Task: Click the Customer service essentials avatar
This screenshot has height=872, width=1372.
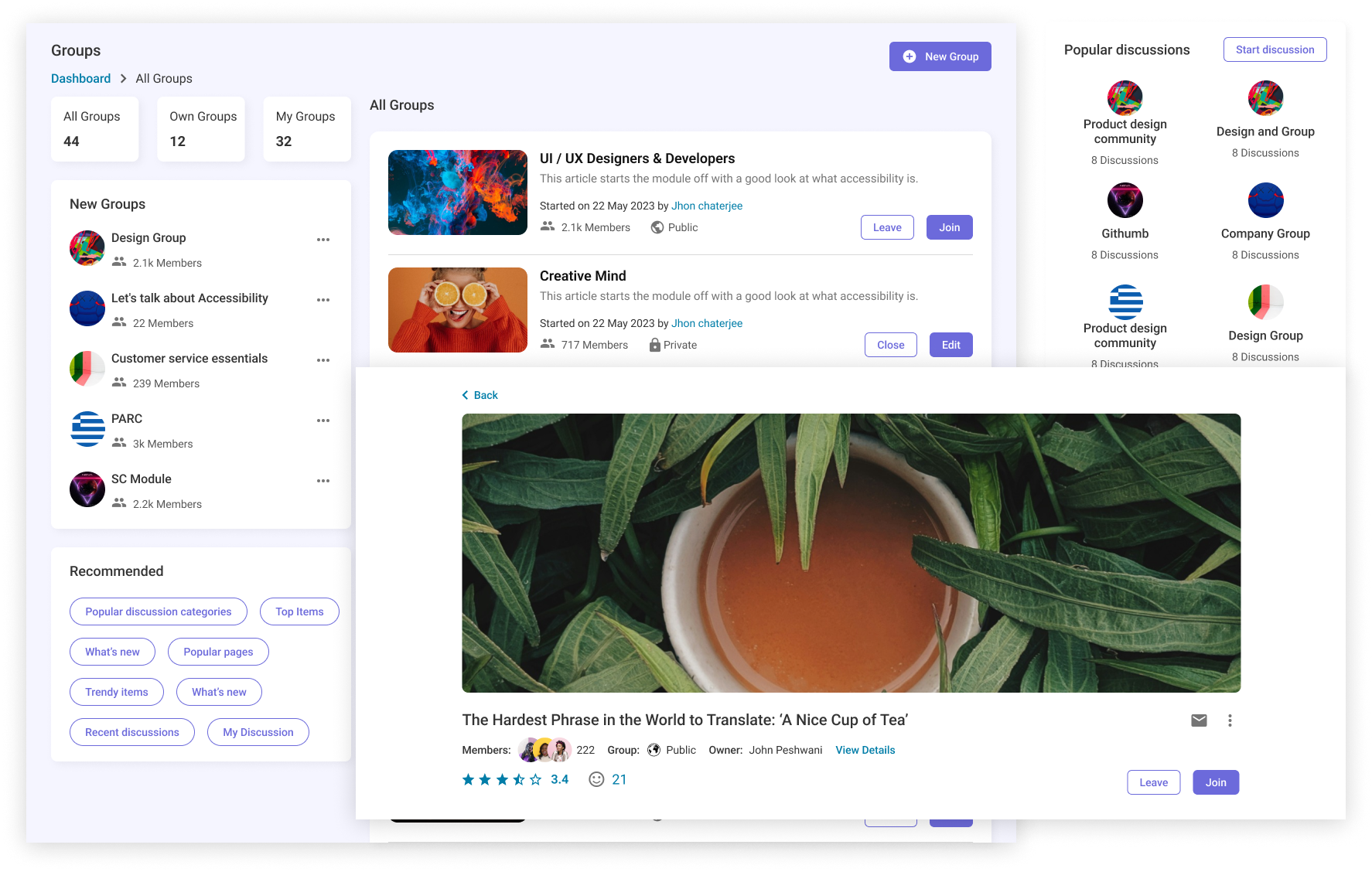Action: click(87, 369)
